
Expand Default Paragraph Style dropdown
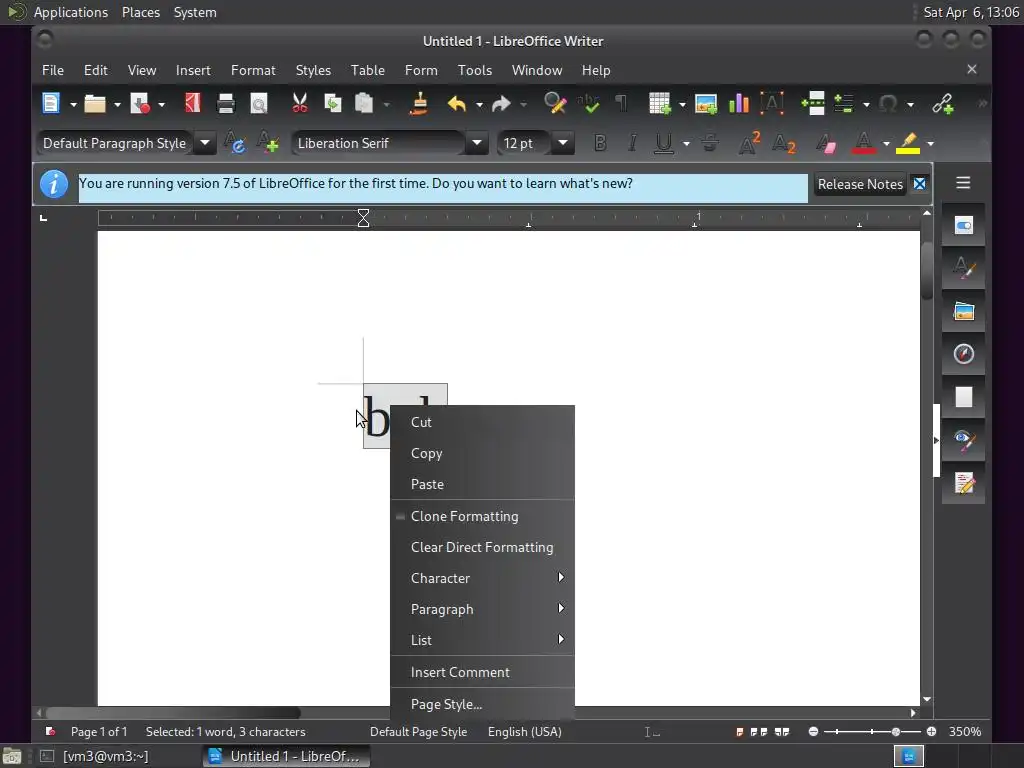pos(204,143)
